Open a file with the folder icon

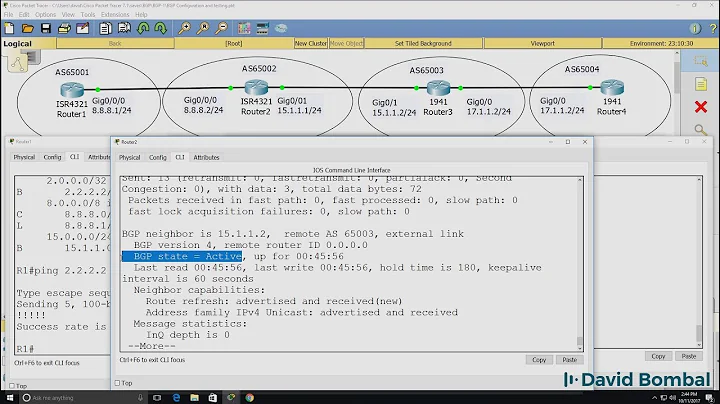tap(28, 28)
